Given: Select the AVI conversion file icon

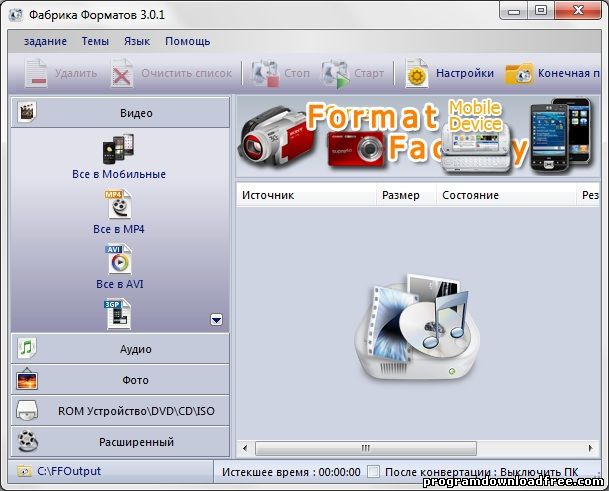Looking at the screenshot, I should [118, 259].
